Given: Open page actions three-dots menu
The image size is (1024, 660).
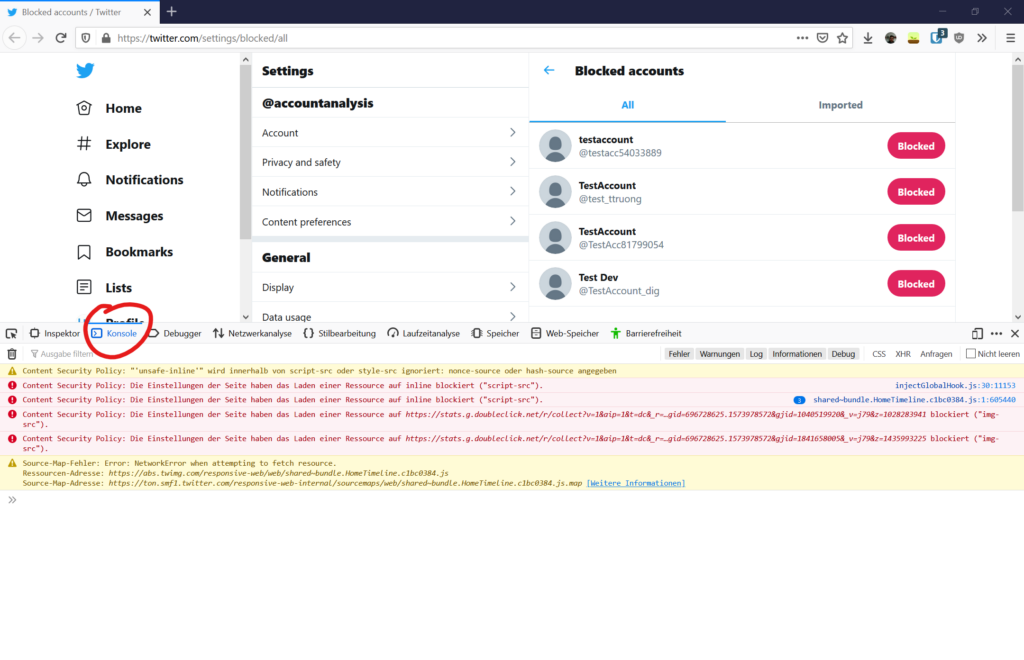Looking at the screenshot, I should (803, 38).
